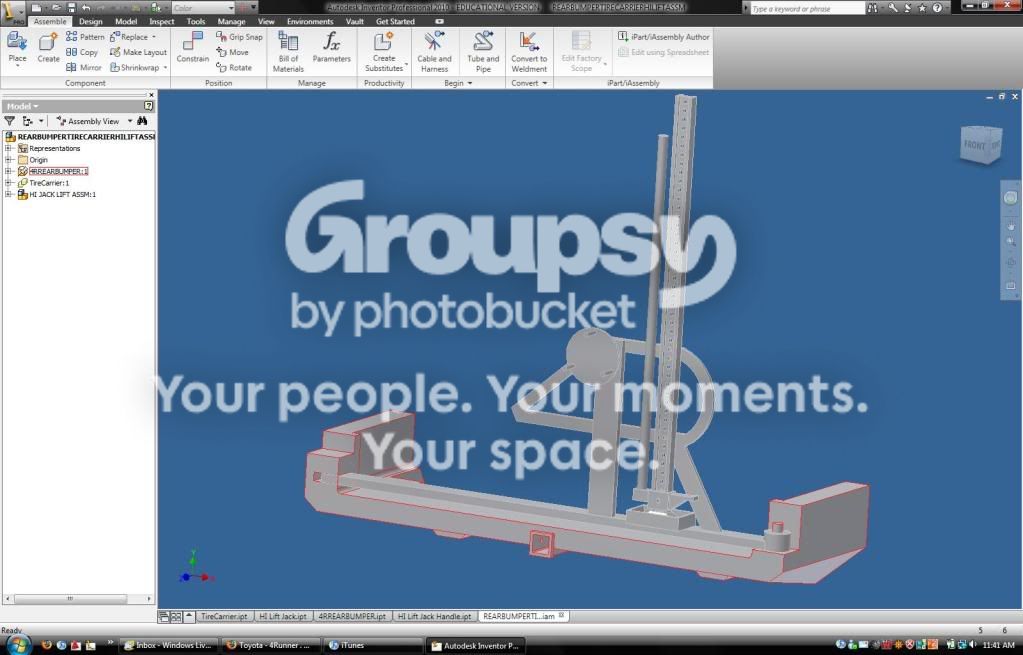Click the browser horizontal scrollbar
The image size is (1023, 655).
(78, 598)
